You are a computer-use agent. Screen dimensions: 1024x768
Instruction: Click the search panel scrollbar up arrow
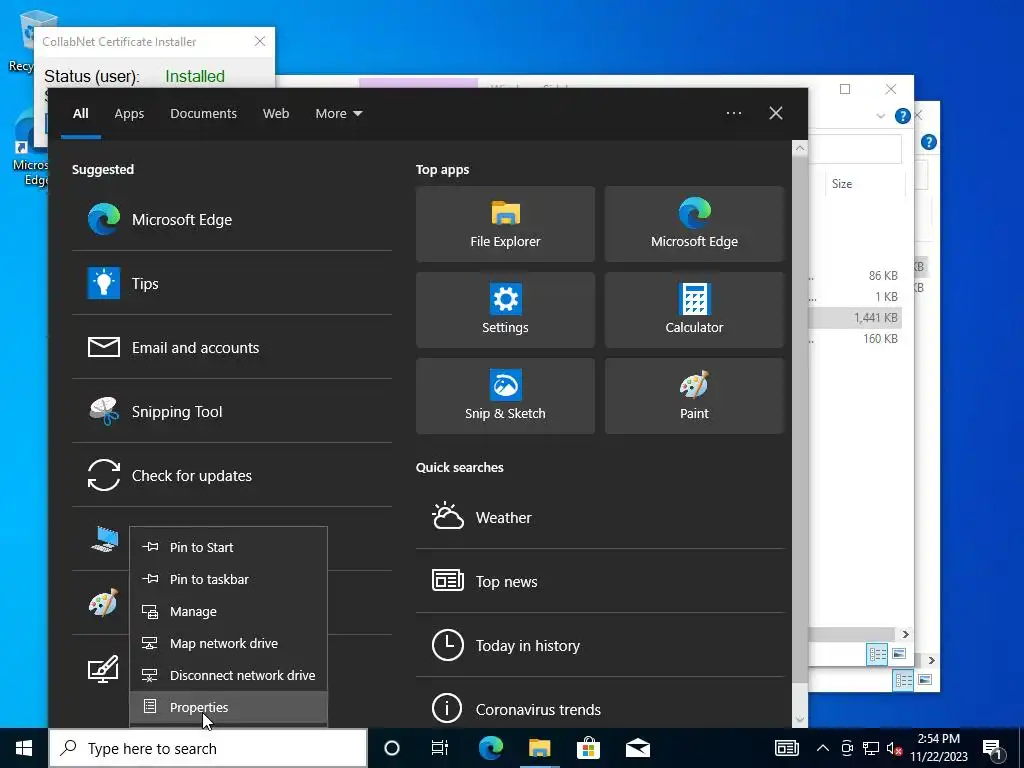coord(799,148)
